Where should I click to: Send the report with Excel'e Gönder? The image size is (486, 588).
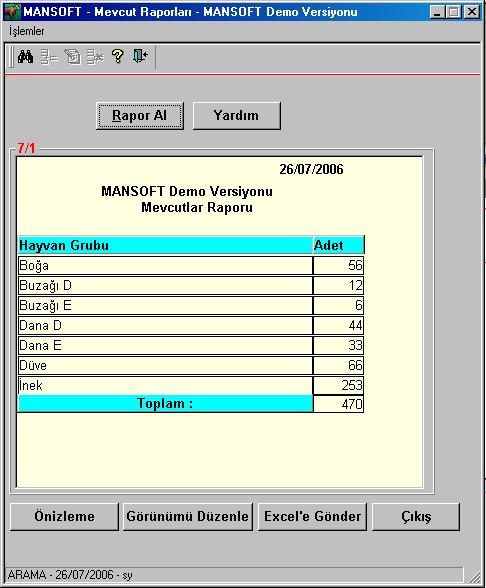click(x=312, y=516)
